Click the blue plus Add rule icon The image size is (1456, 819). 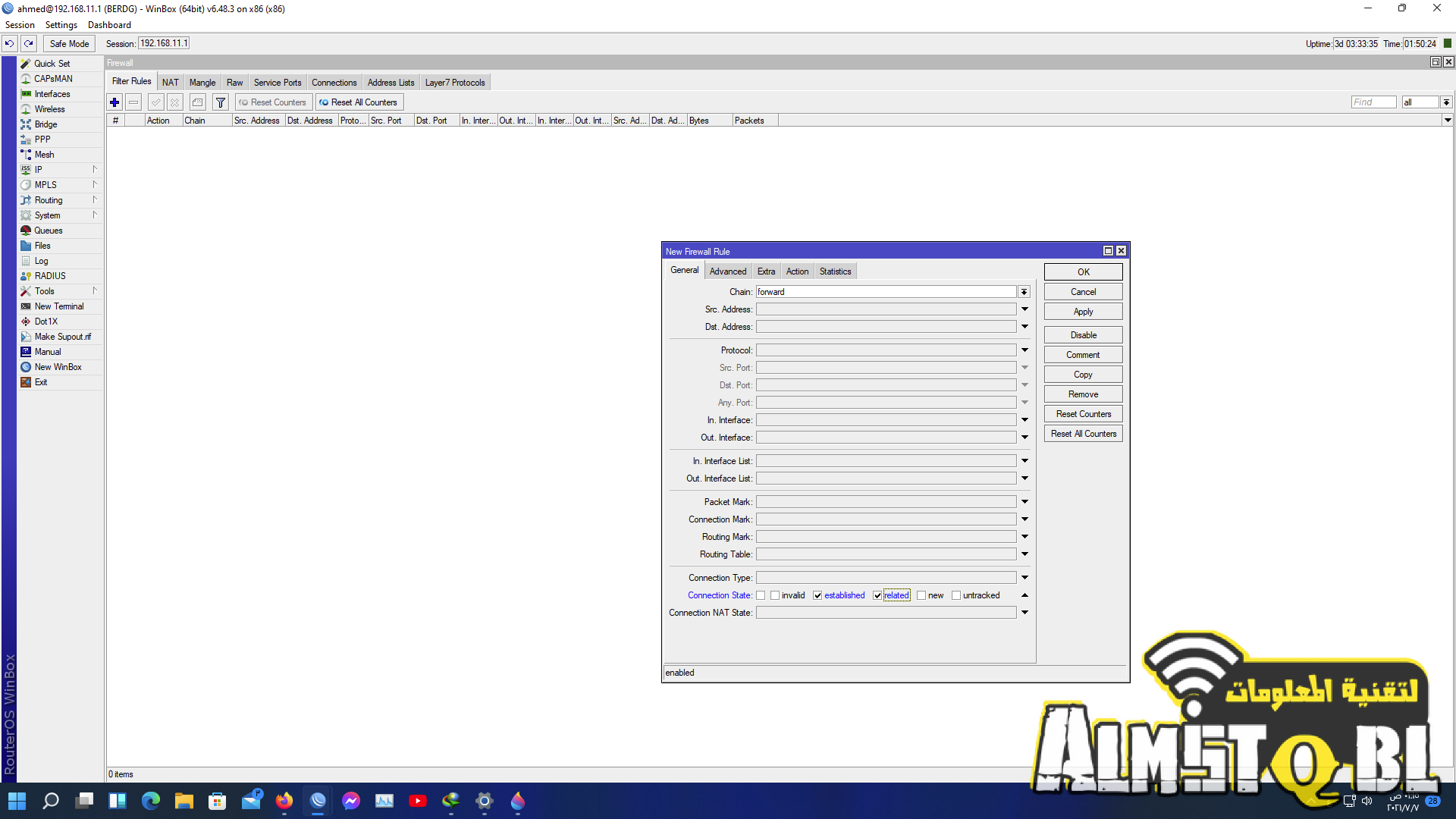click(x=115, y=102)
